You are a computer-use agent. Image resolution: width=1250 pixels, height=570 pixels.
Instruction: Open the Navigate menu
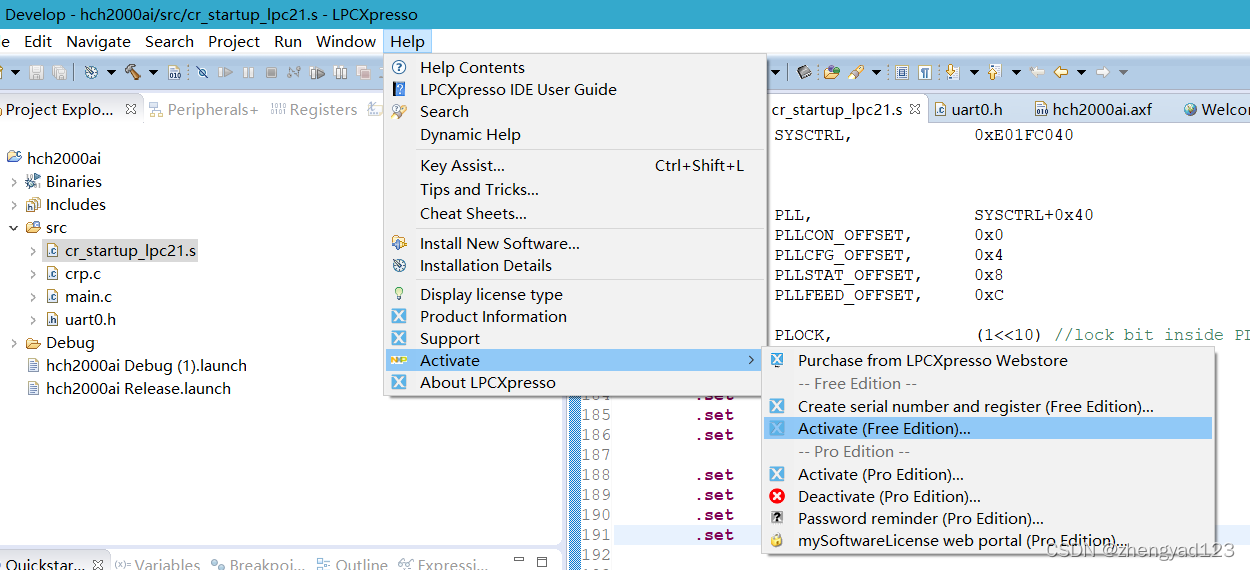coord(98,42)
